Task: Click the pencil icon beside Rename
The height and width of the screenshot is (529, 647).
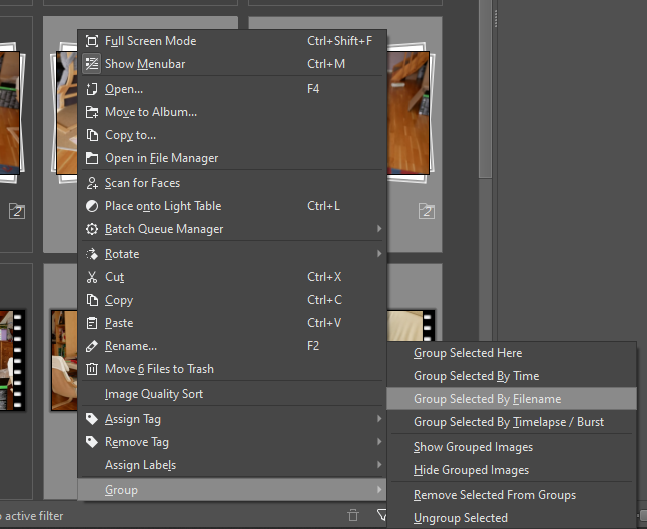Action: coord(92,346)
